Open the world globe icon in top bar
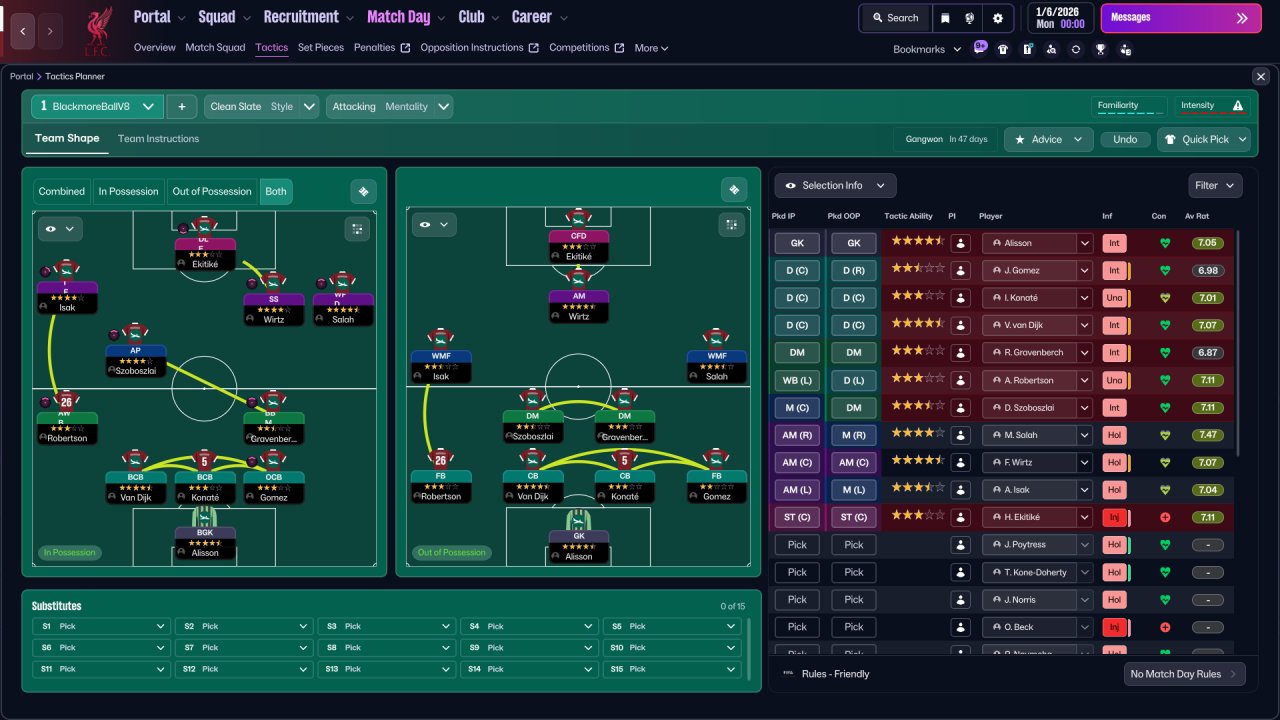The width and height of the screenshot is (1280, 720). click(970, 18)
